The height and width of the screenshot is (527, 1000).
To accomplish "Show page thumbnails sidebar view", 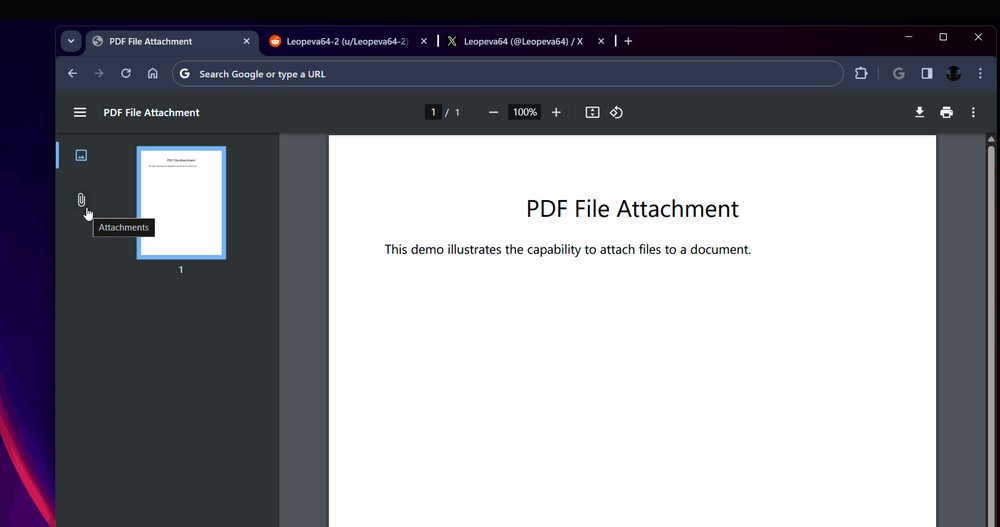I will 81,155.
